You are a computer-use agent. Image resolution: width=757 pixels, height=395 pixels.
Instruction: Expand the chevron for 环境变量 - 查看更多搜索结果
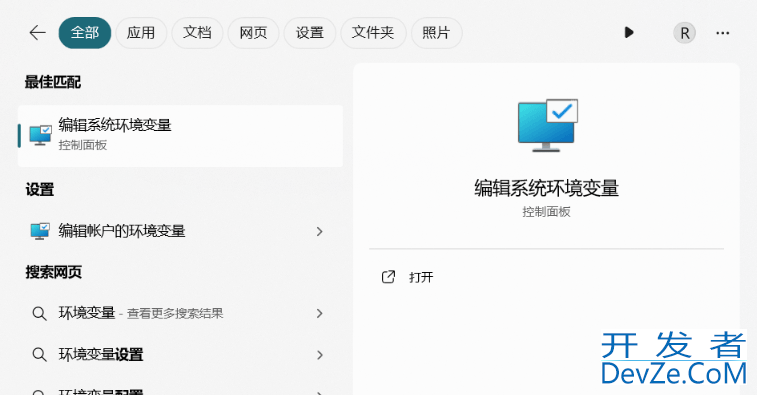pos(319,313)
